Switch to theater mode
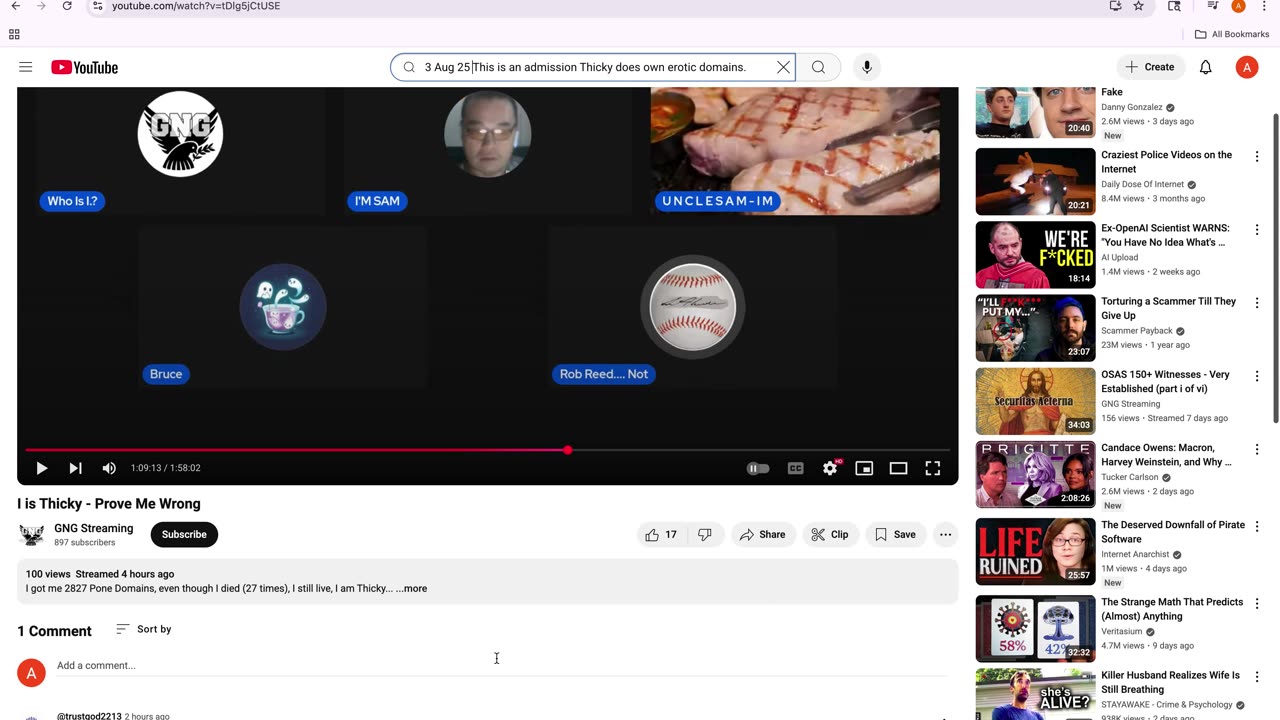The image size is (1280, 720). pyautogui.click(x=898, y=468)
